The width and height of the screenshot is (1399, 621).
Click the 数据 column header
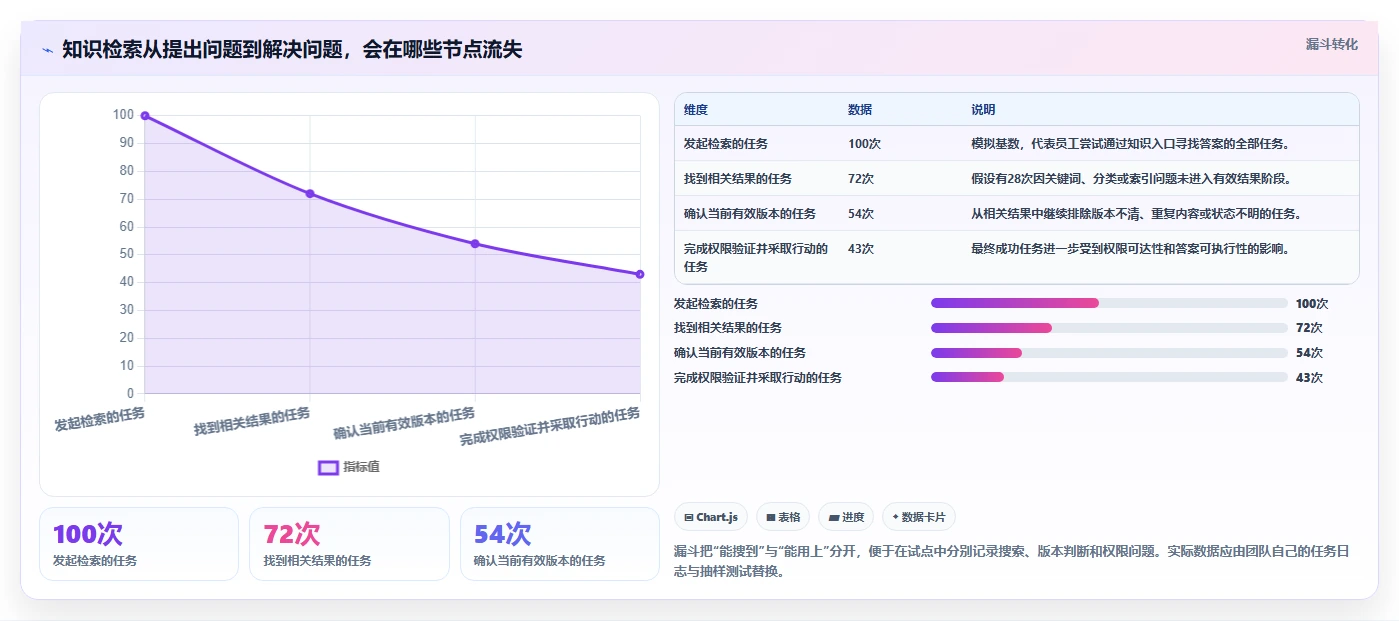(x=860, y=110)
